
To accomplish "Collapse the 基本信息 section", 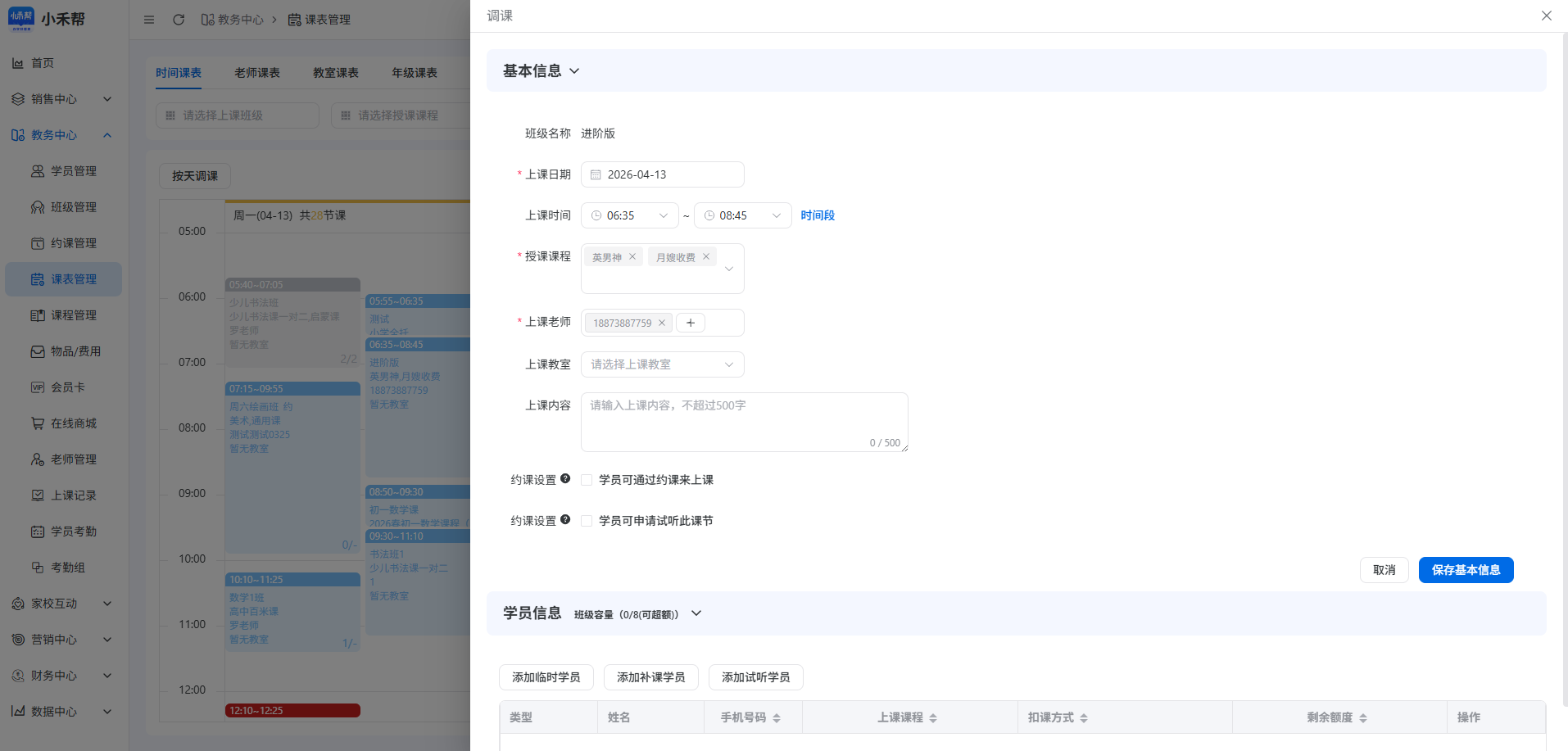I will (574, 71).
